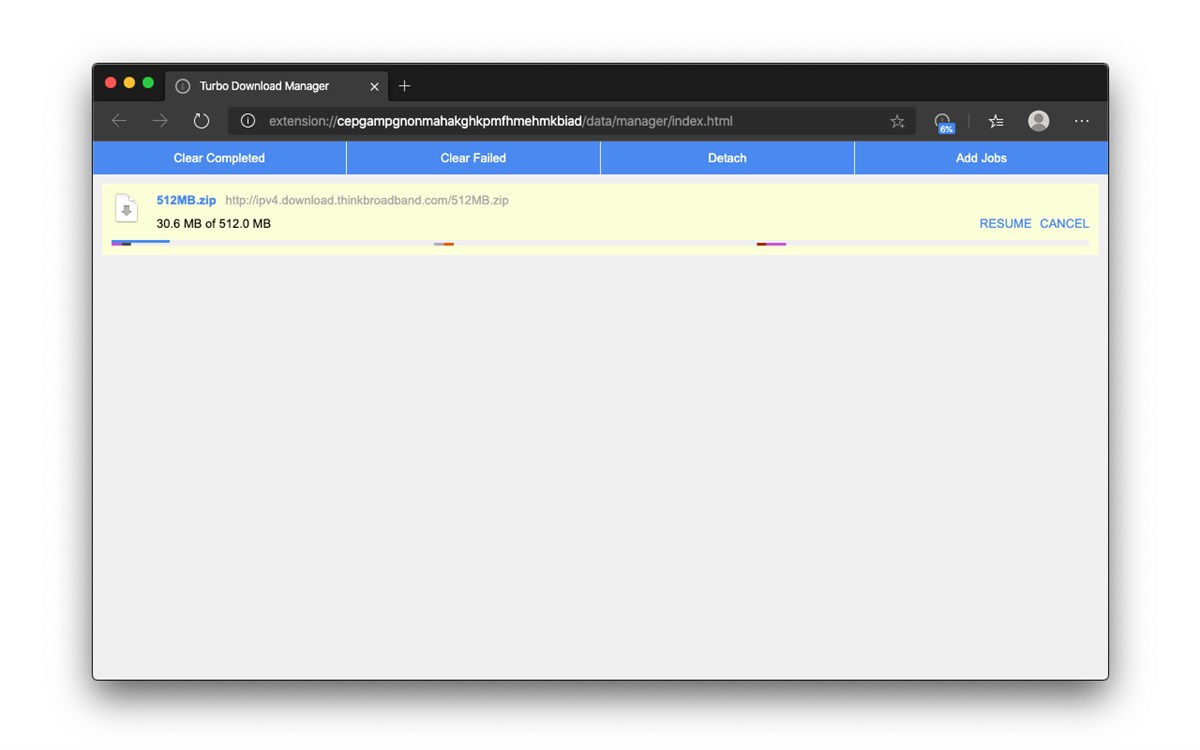Screen dimensions: 1200x750
Task: Cancel the 512MB.zip download
Action: coord(1064,224)
